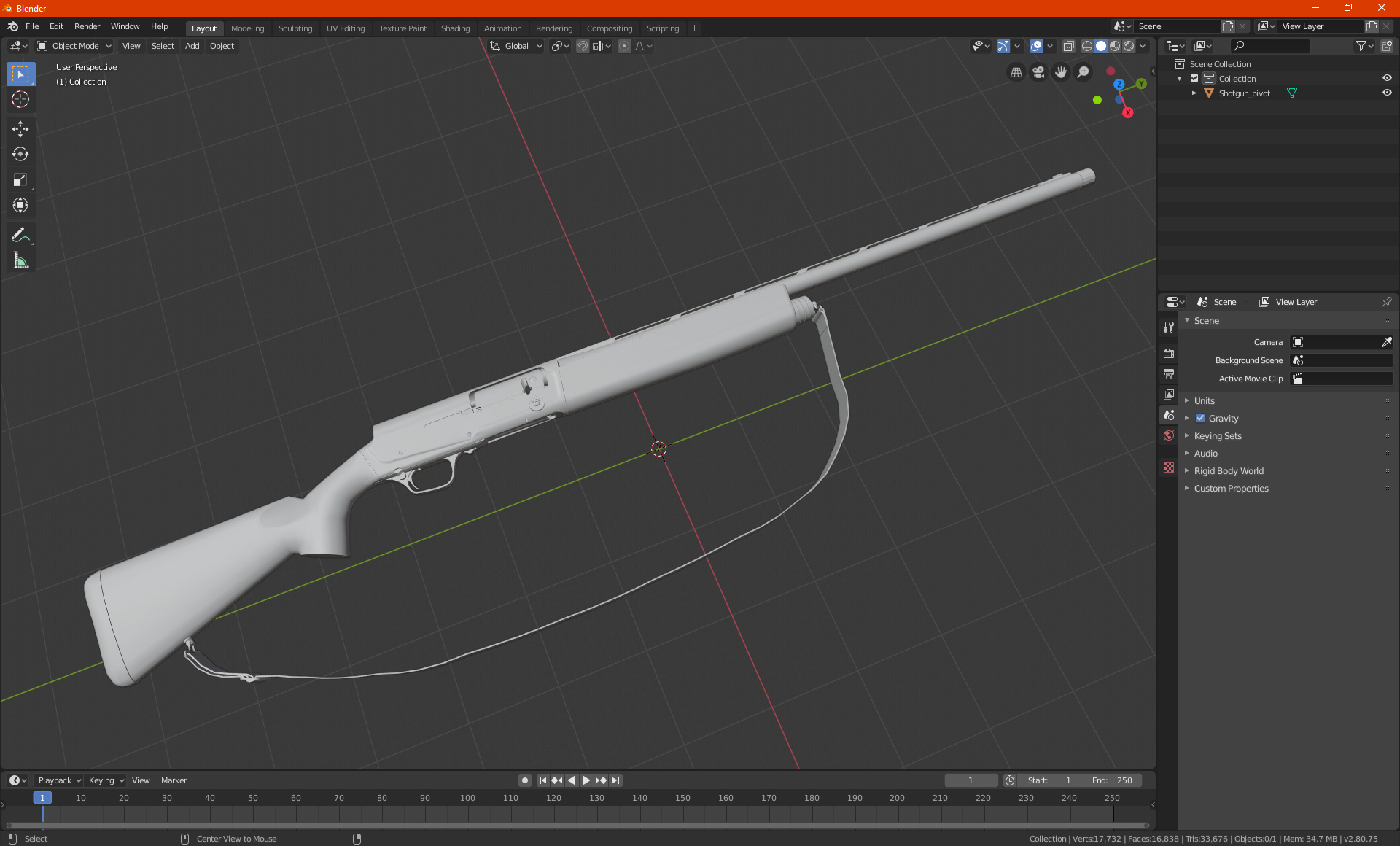This screenshot has height=846, width=1400.
Task: Click the timeline Marker menu
Action: point(174,780)
